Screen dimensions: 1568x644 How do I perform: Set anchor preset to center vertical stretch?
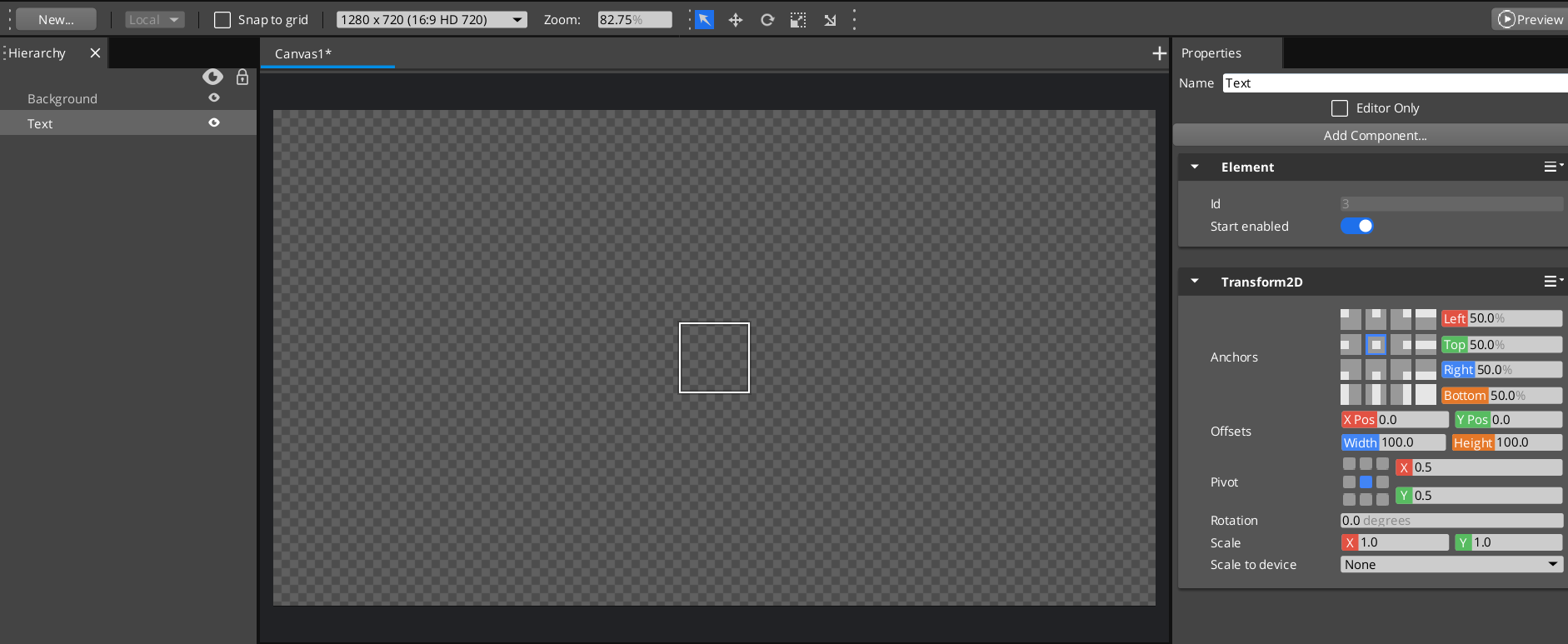[x=1376, y=394]
